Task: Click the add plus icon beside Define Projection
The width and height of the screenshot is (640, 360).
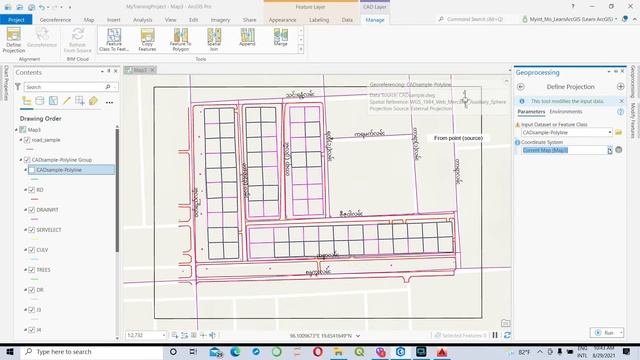Action: (620, 87)
